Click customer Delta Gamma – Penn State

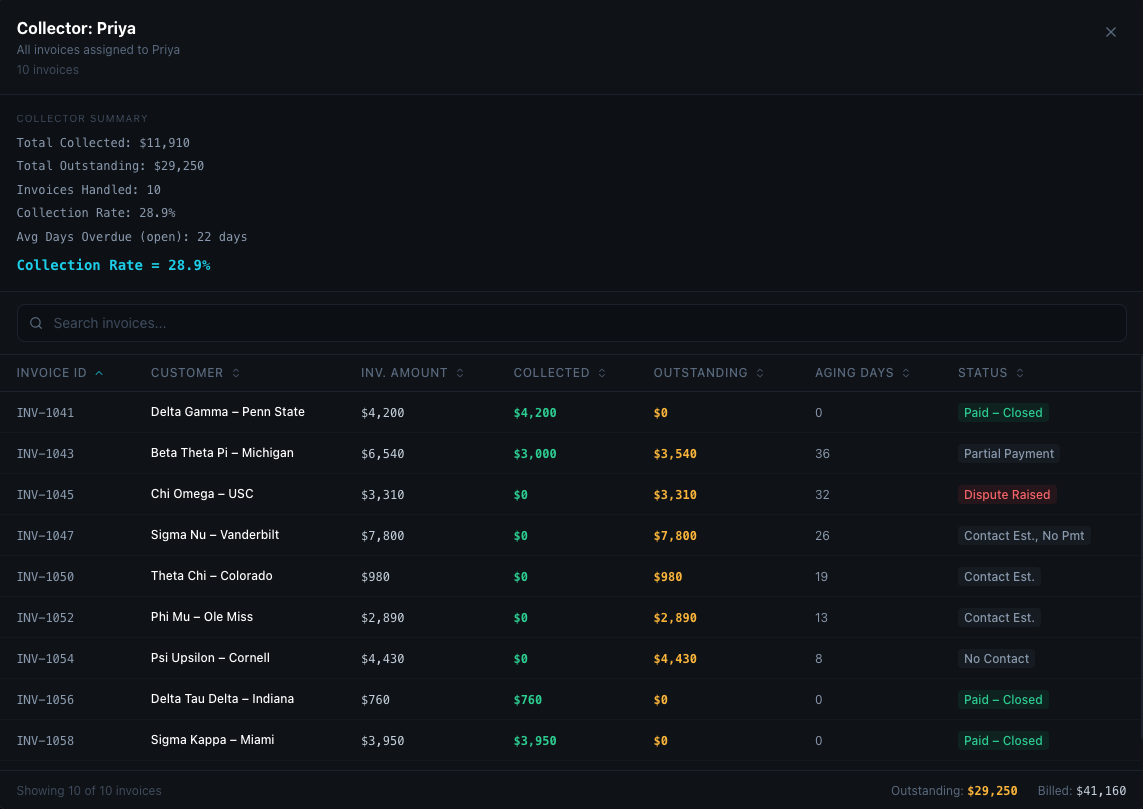click(x=227, y=412)
